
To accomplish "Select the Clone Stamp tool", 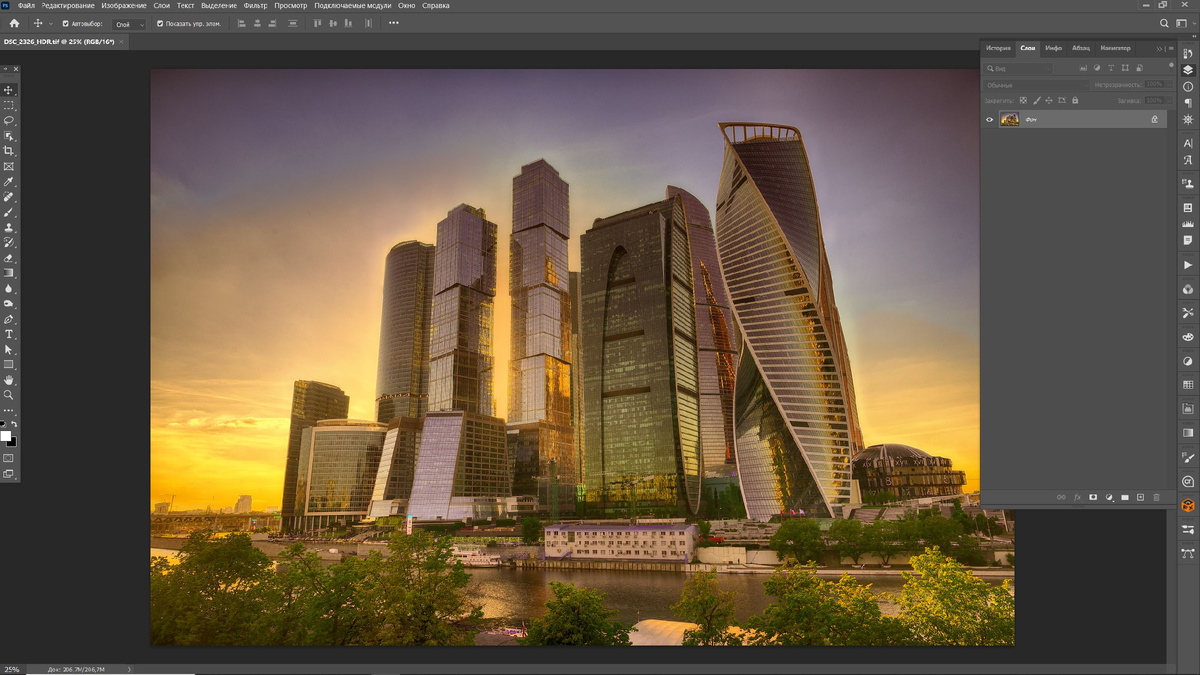I will pyautogui.click(x=10, y=227).
